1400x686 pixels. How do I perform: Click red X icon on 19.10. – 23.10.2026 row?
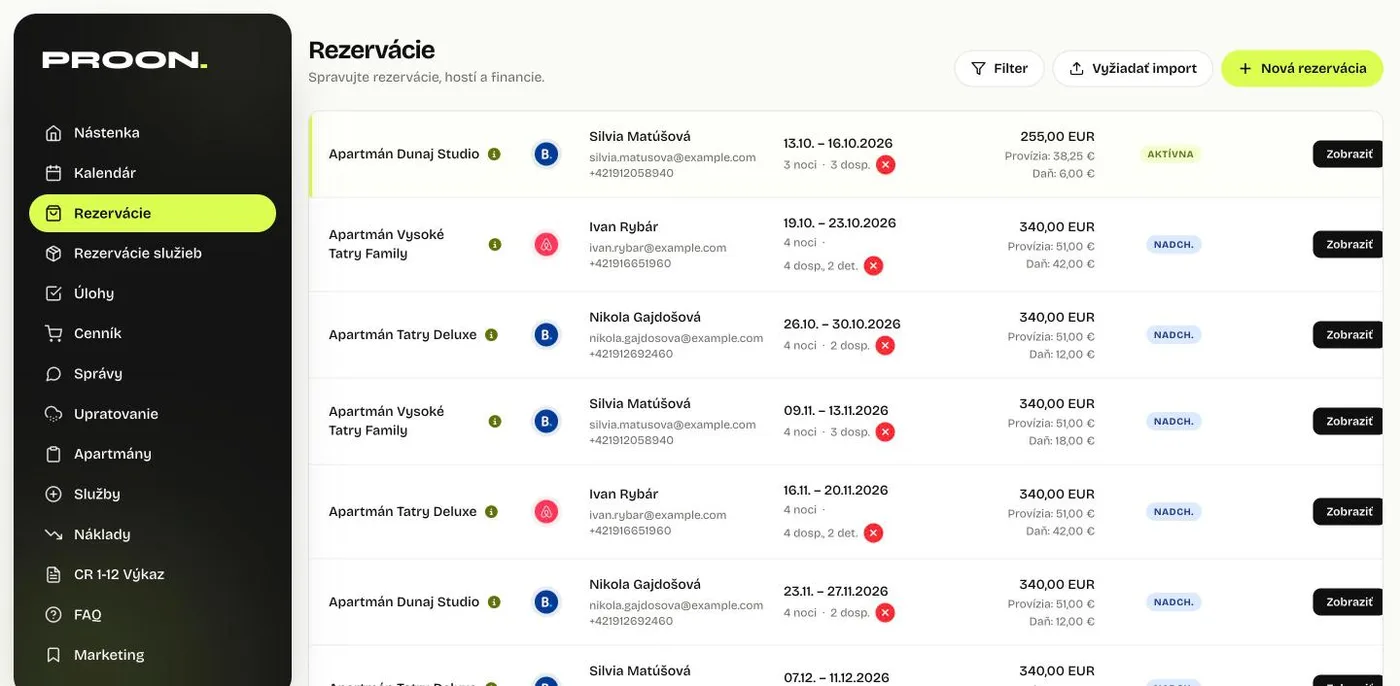coord(873,266)
